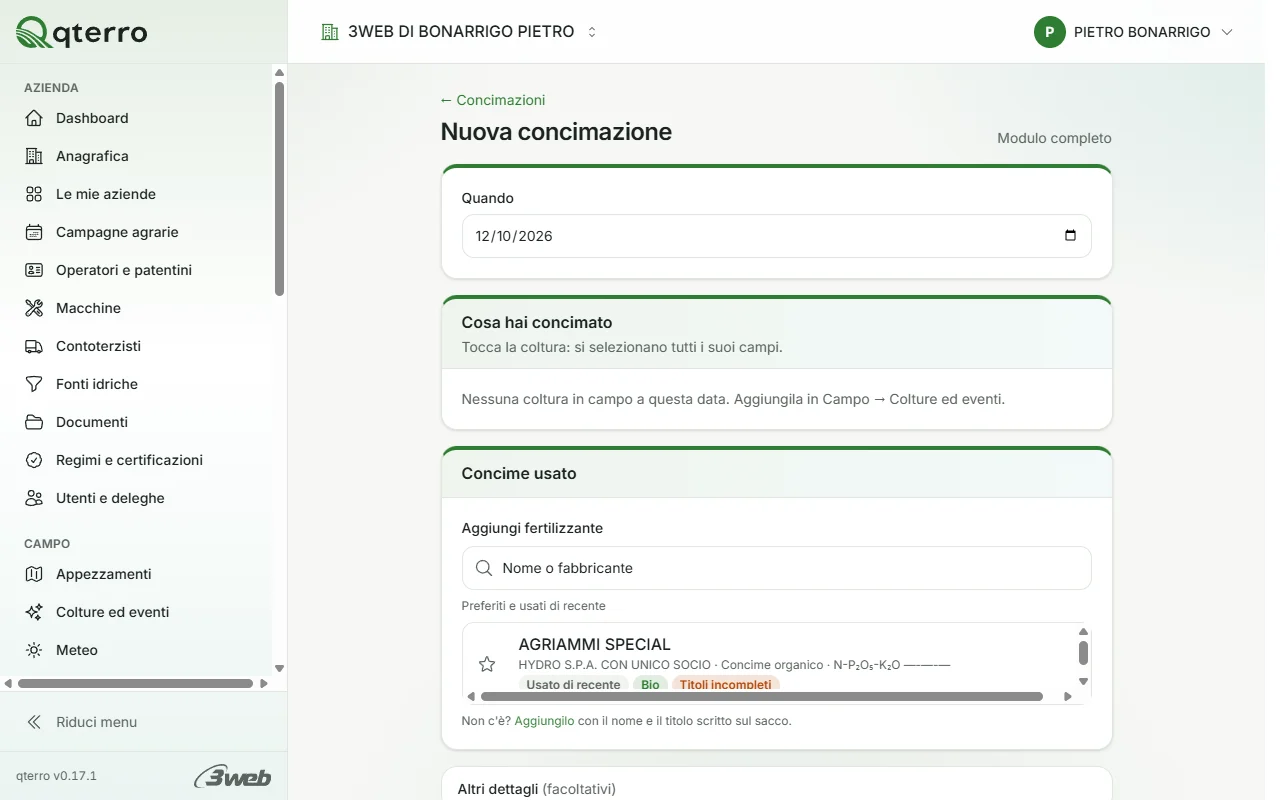Click the Bio tag
Image resolution: width=1280 pixels, height=800 pixels.
tap(650, 685)
